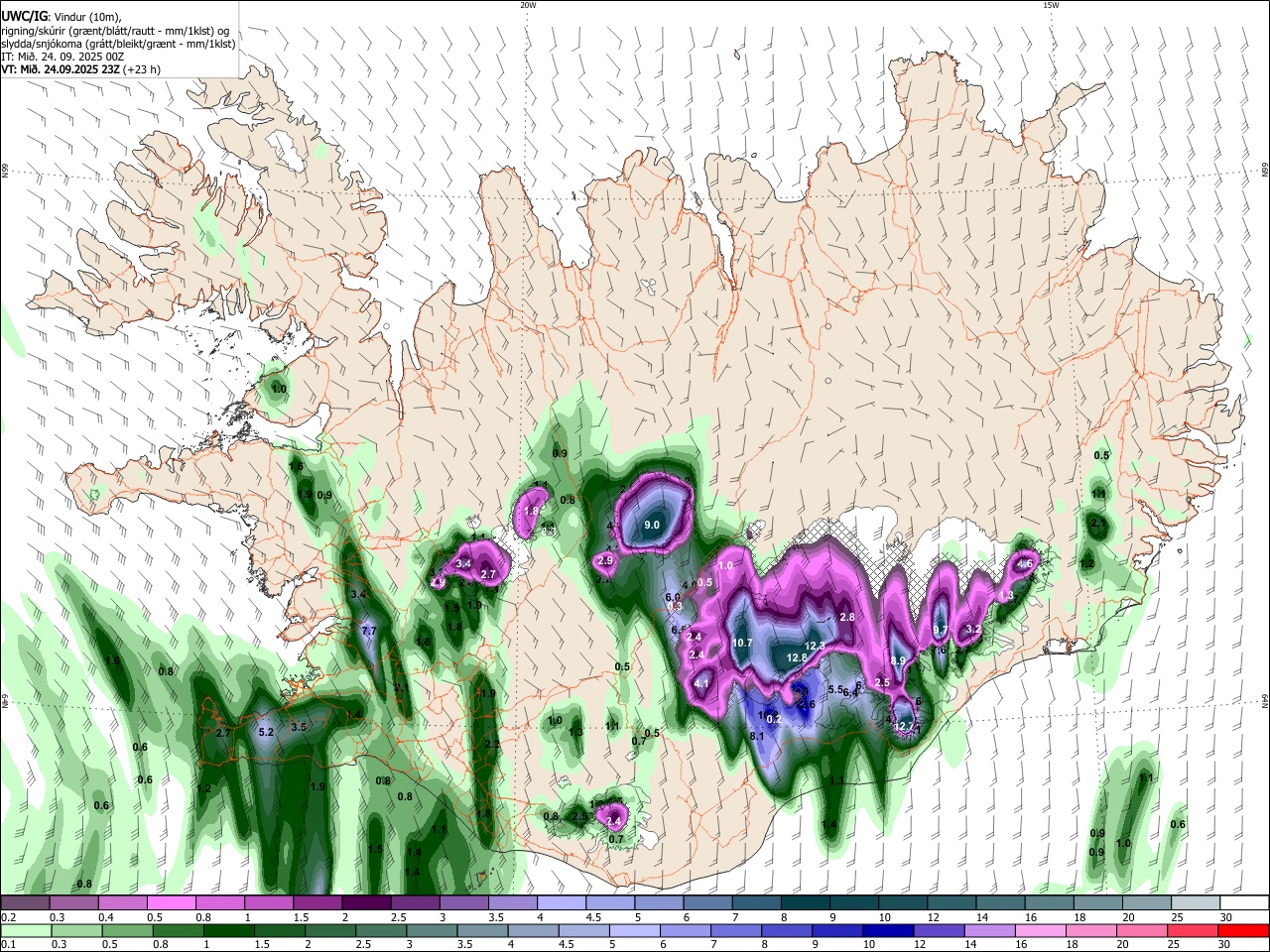The height and width of the screenshot is (952, 1270).
Task: Pick the deep navy blue 10 swatch in rain legend
Action: coord(887,930)
